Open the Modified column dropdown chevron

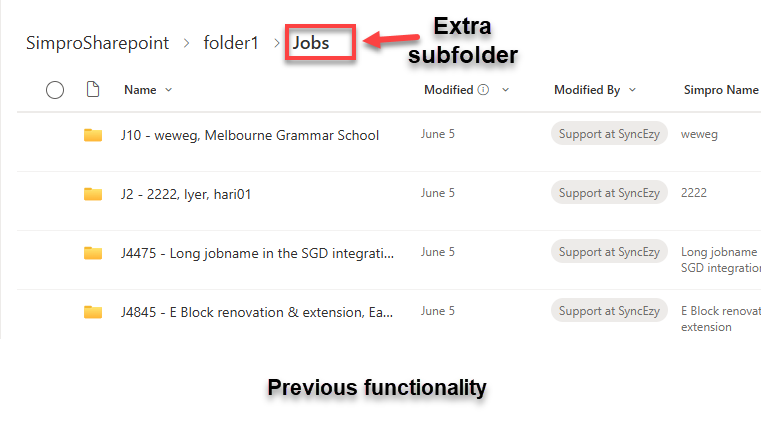click(x=505, y=90)
